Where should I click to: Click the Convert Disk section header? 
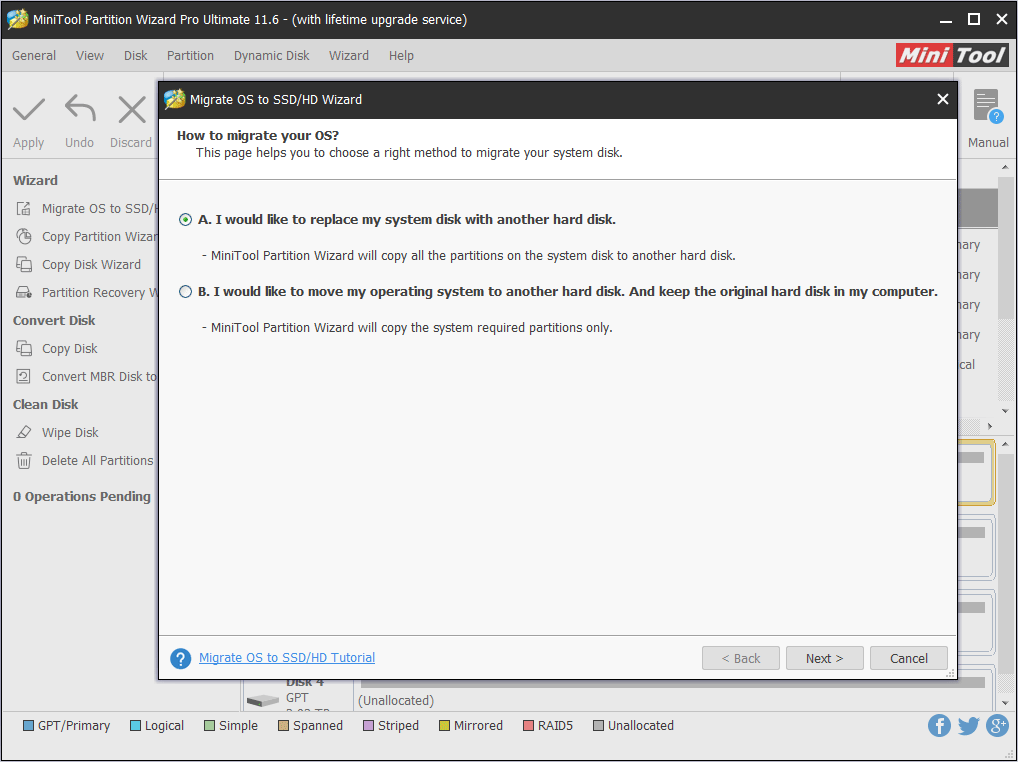click(x=54, y=321)
